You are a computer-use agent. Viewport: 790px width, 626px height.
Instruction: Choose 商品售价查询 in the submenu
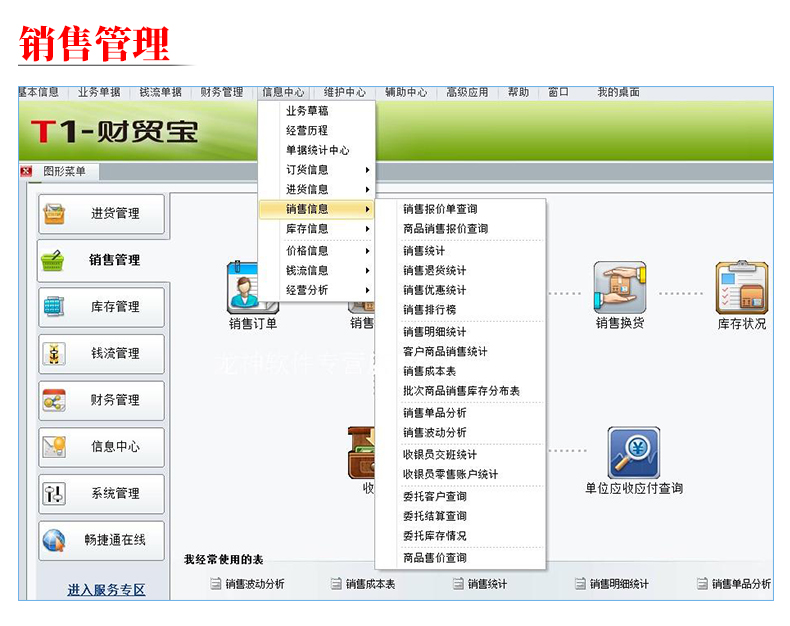coord(460,558)
